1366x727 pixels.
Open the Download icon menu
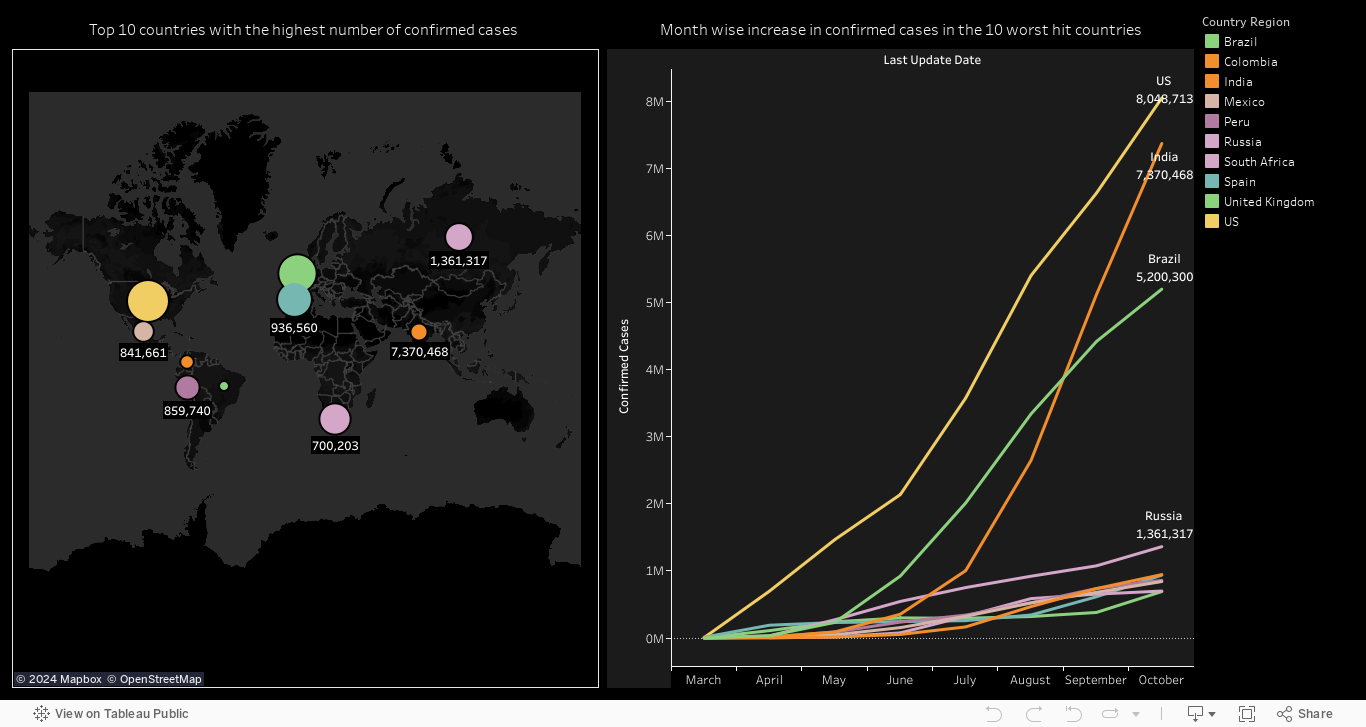pyautogui.click(x=1195, y=714)
